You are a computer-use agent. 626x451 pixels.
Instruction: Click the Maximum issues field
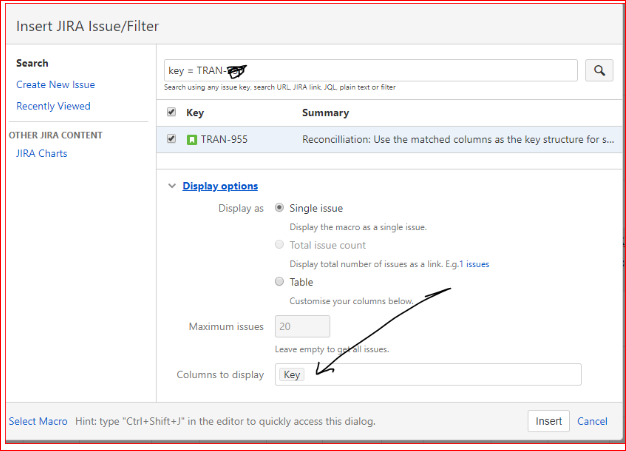(302, 326)
